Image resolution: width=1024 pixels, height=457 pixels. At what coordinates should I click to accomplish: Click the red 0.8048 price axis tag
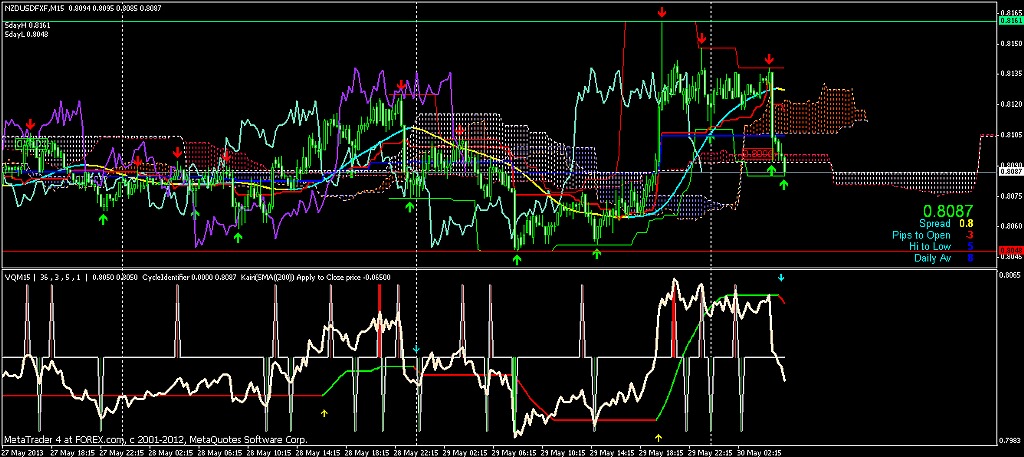[x=1011, y=251]
